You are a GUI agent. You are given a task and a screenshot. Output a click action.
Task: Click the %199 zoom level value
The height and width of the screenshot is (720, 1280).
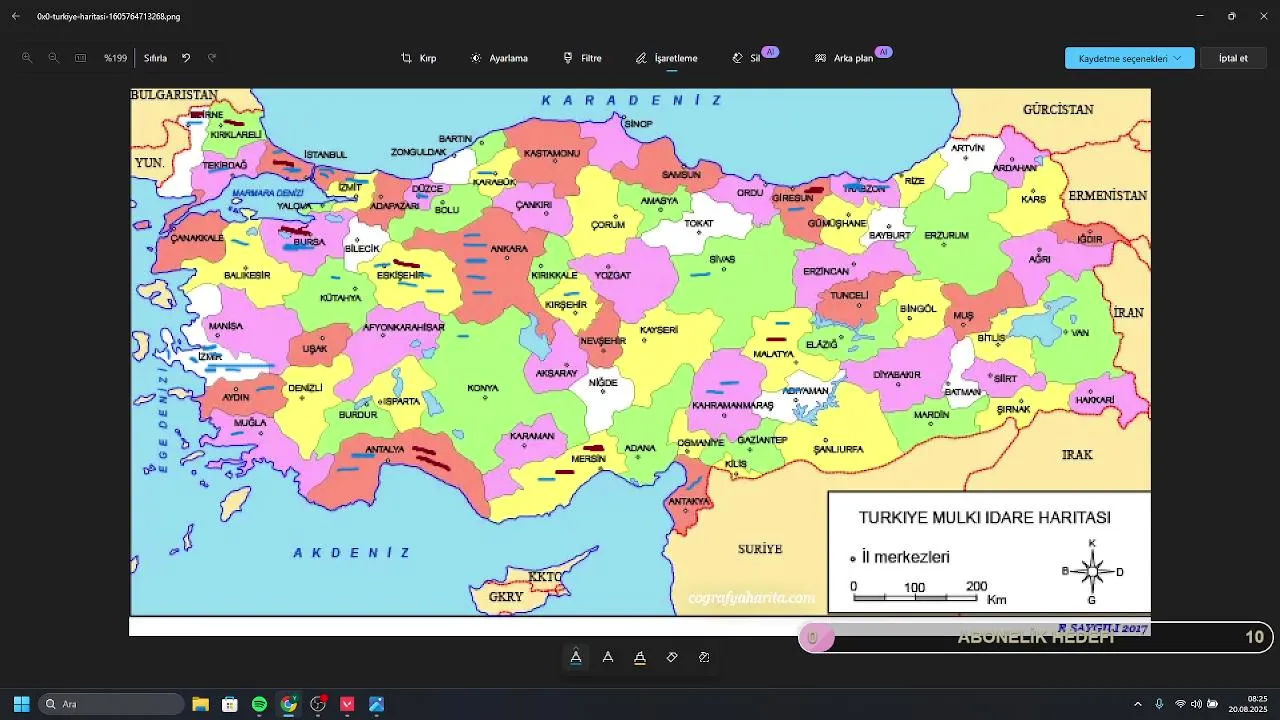click(116, 58)
